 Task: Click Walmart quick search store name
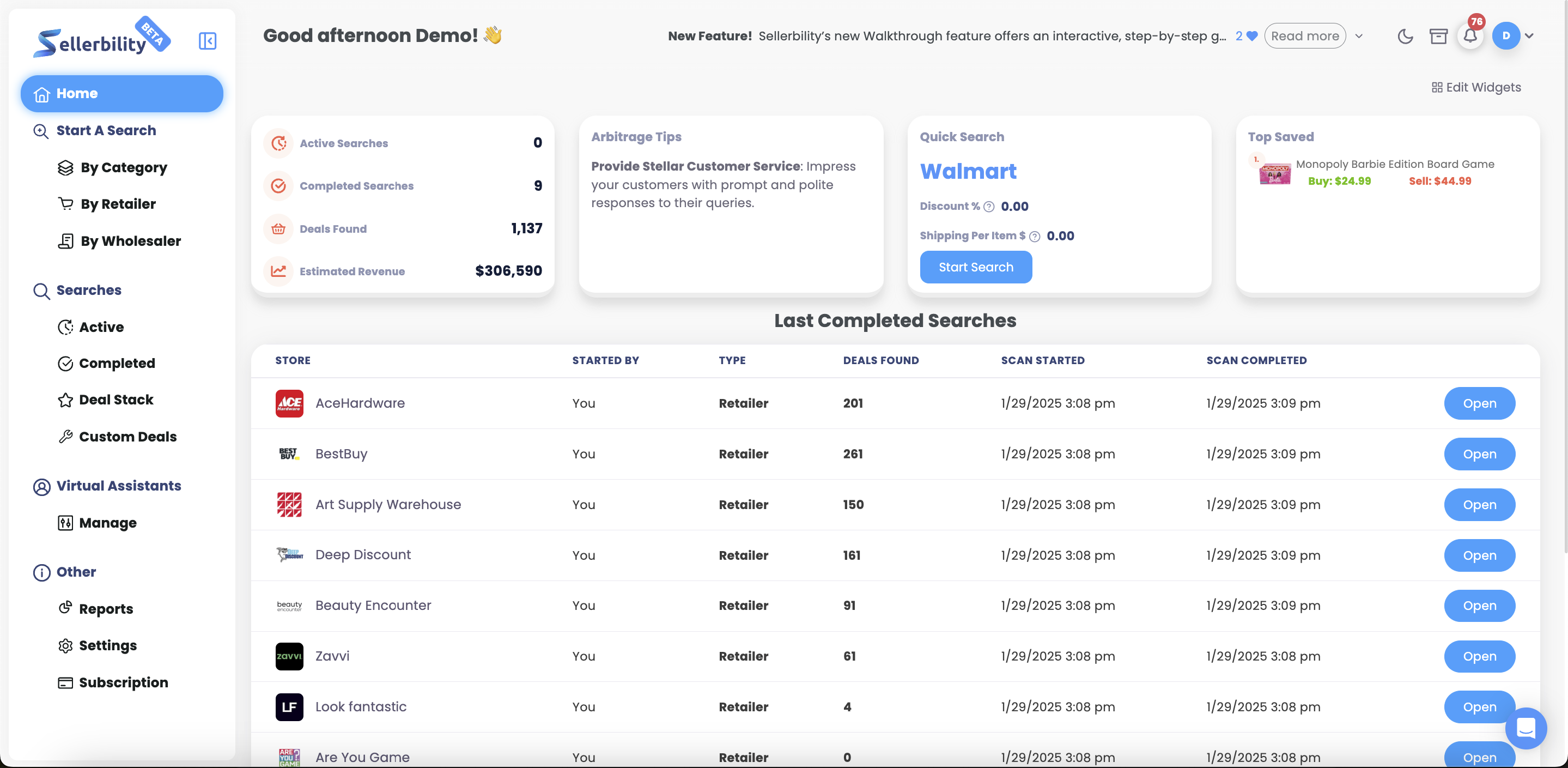tap(968, 171)
